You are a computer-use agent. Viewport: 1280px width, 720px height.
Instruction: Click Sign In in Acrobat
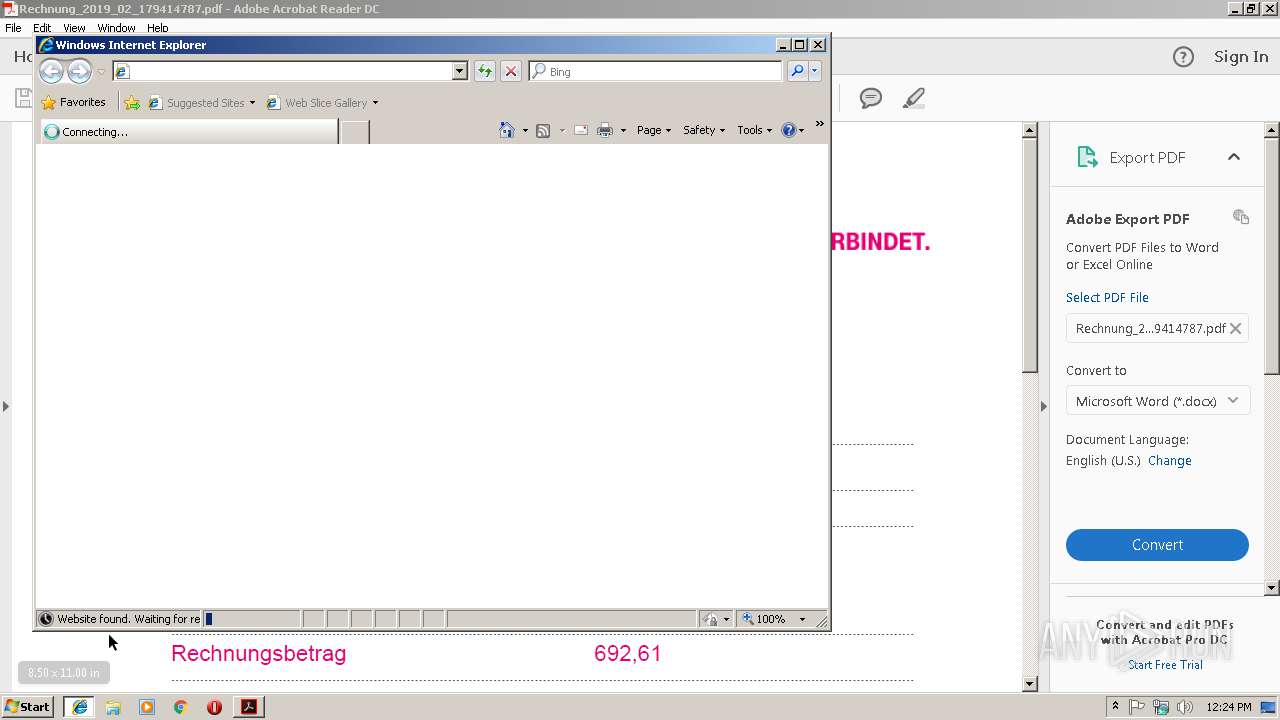(x=1241, y=57)
